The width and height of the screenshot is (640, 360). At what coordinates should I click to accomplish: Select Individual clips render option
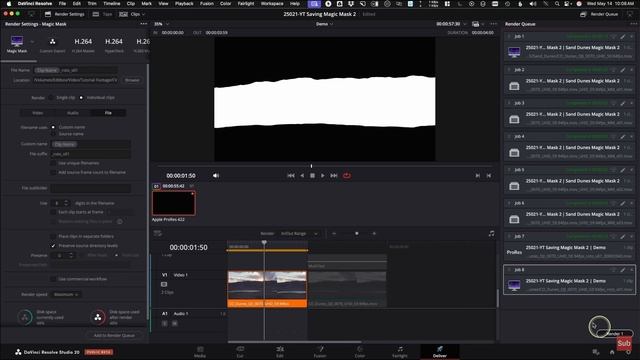pyautogui.click(x=81, y=98)
